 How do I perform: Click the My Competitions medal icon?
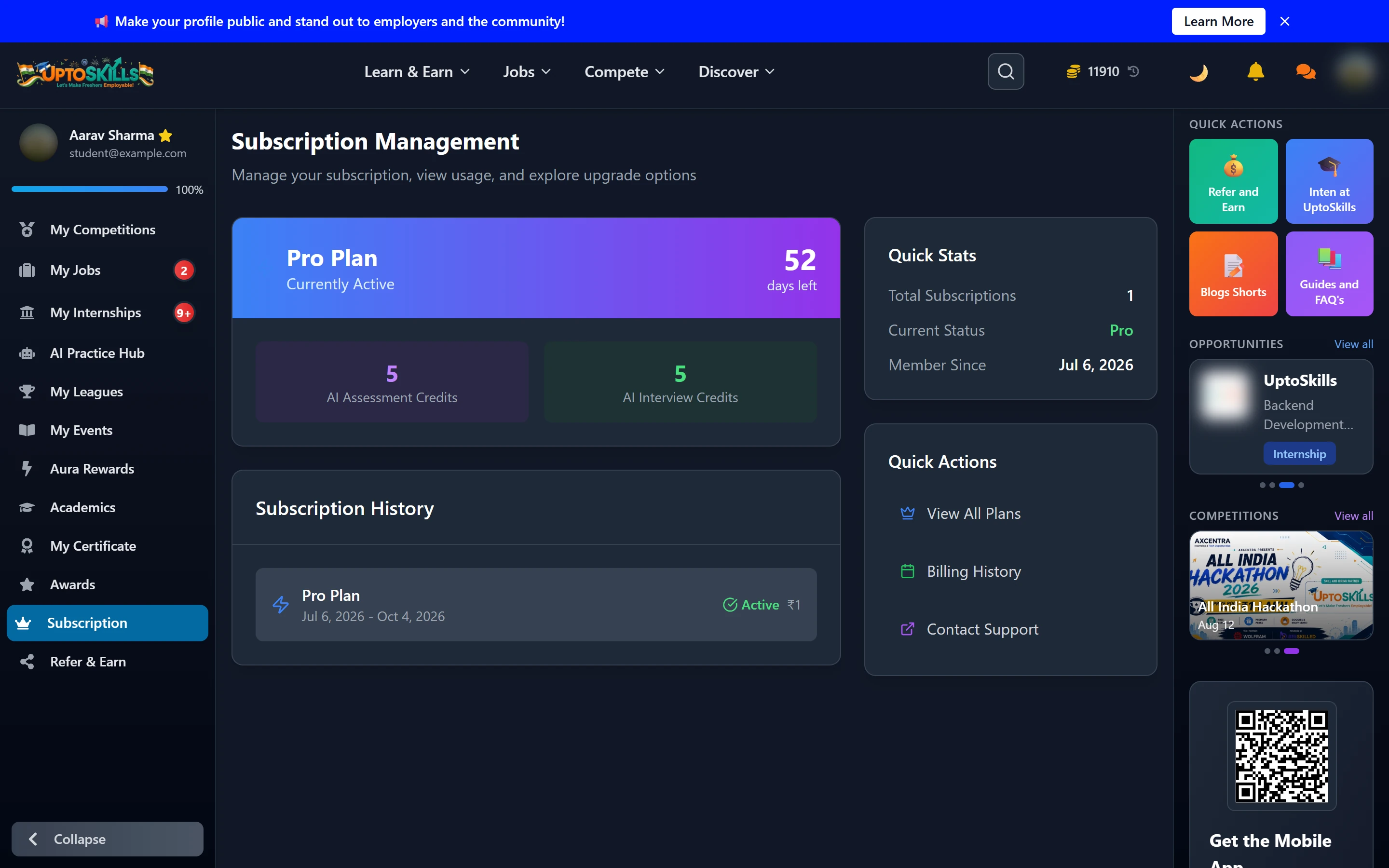click(x=27, y=230)
